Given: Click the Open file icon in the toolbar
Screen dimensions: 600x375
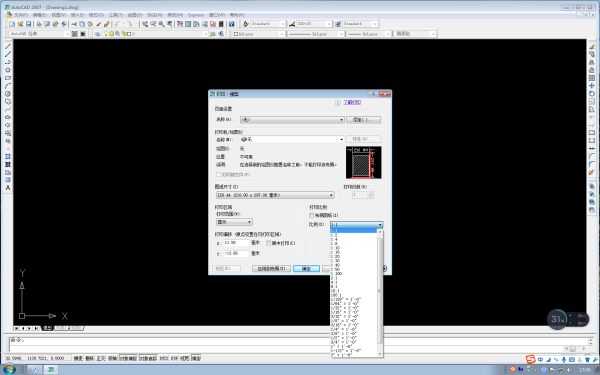Looking at the screenshot, I should point(20,24).
